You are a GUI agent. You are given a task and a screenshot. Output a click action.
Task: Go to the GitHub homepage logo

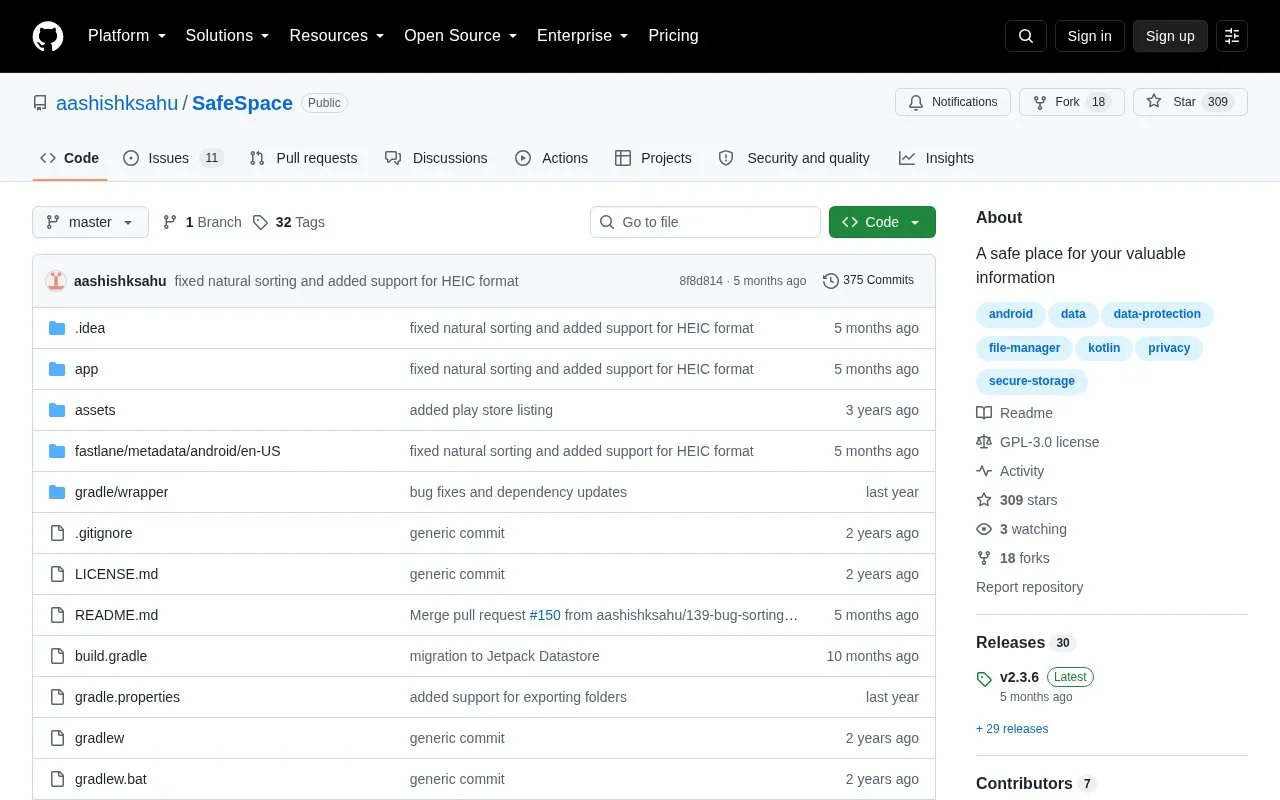click(x=48, y=36)
